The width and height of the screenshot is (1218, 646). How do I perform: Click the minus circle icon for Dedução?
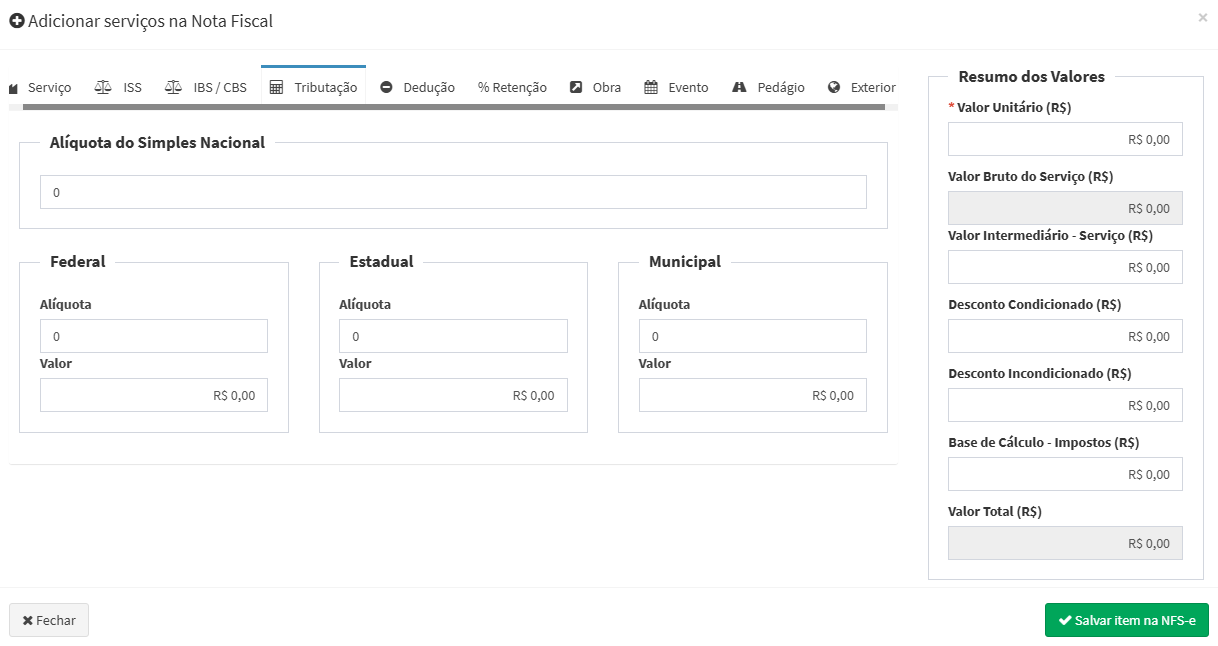click(386, 87)
